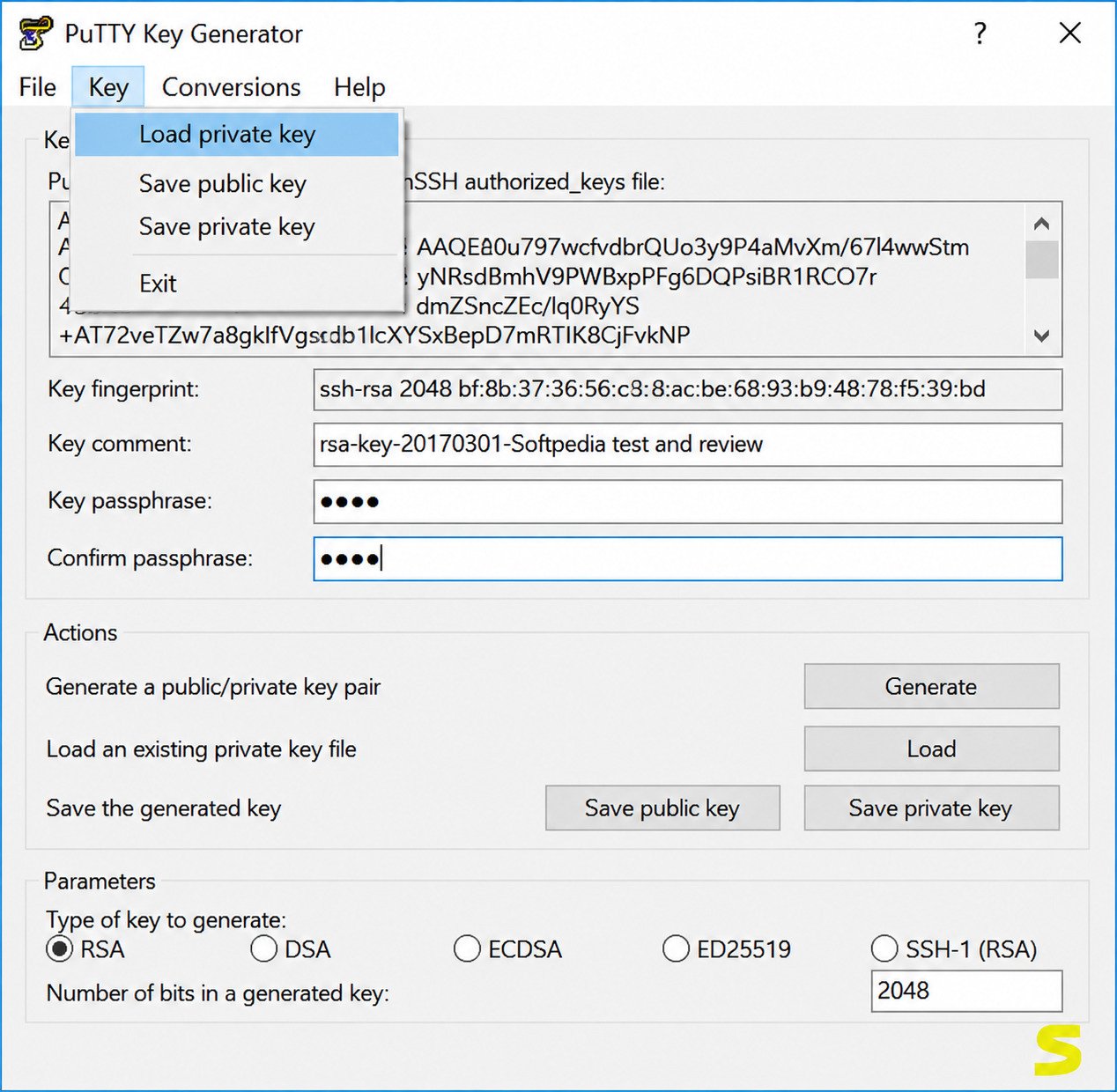Image resolution: width=1117 pixels, height=1092 pixels.
Task: Click Save private key button in Actions
Action: point(931,808)
